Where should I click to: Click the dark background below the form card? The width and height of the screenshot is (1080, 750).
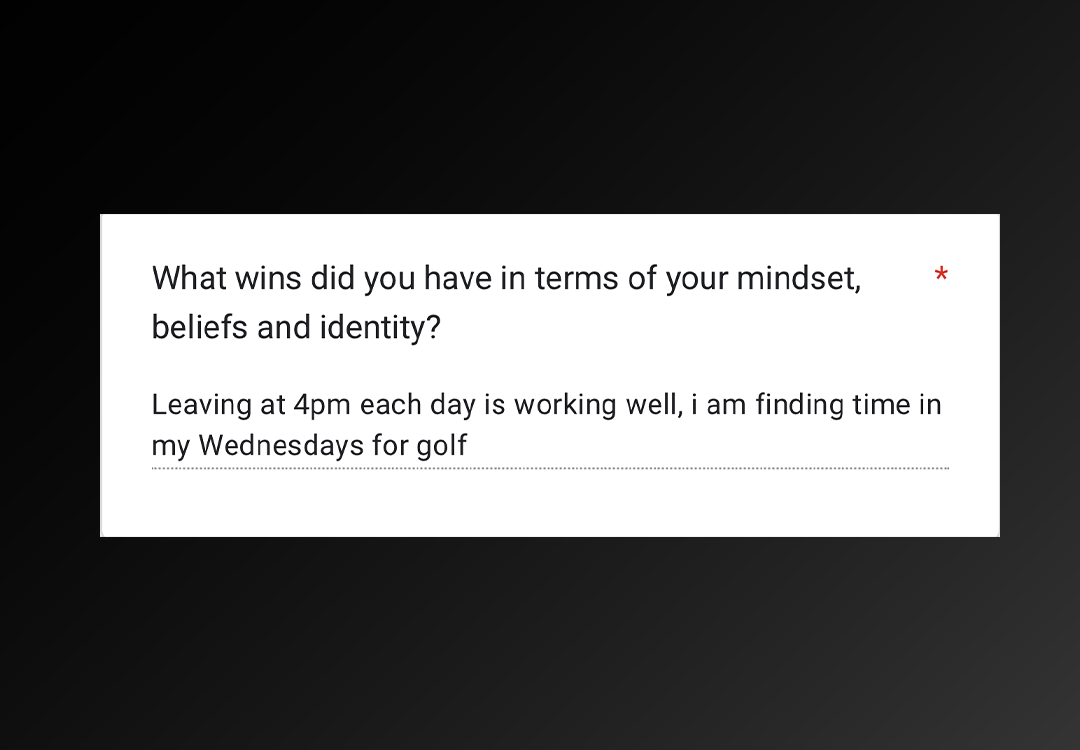[x=540, y=644]
